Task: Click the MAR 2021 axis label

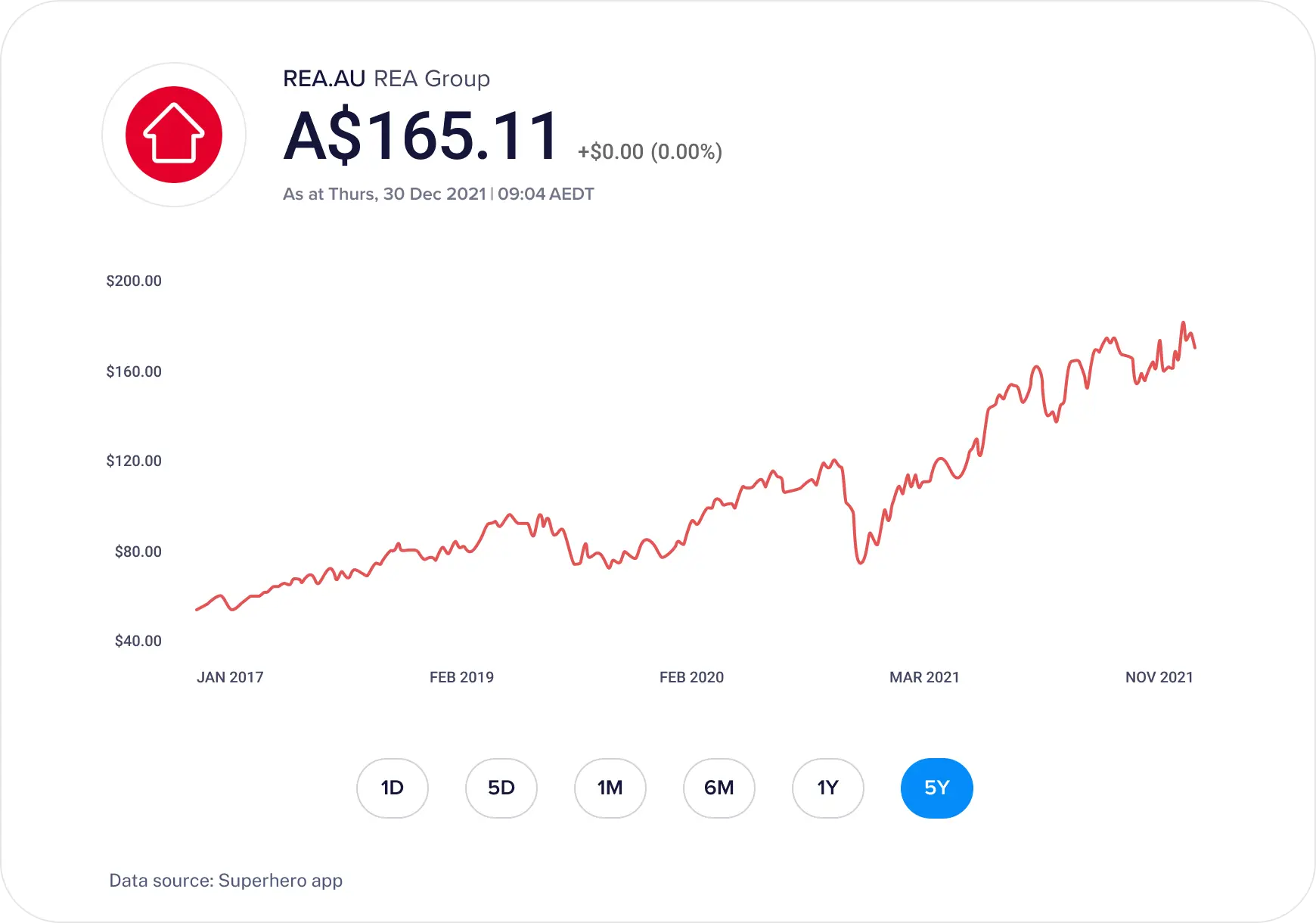Action: [924, 677]
